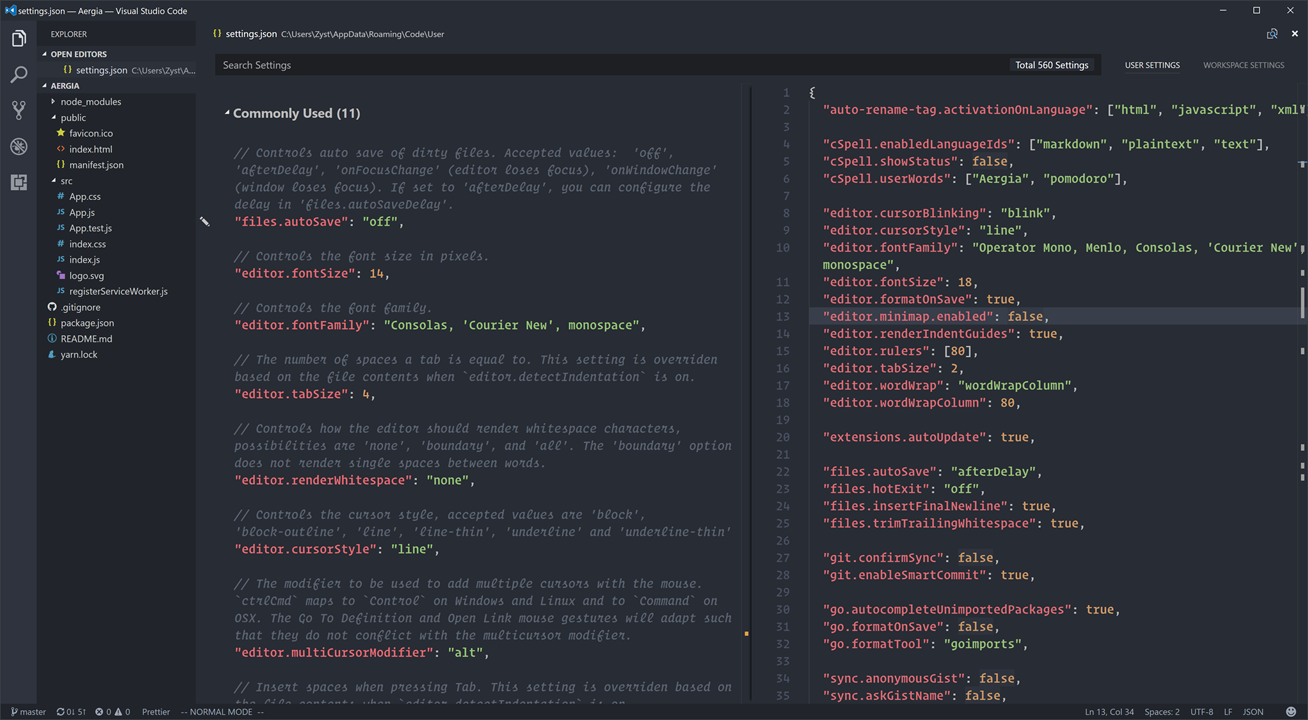Viewport: 1308px width, 720px height.
Task: Click "editor.fontSize": 14 default setting
Action: [312, 274]
